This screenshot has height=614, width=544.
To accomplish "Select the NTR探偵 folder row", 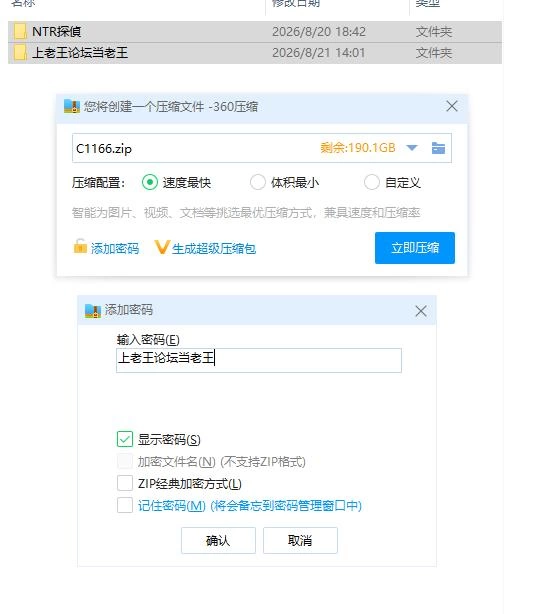I will pos(255,31).
